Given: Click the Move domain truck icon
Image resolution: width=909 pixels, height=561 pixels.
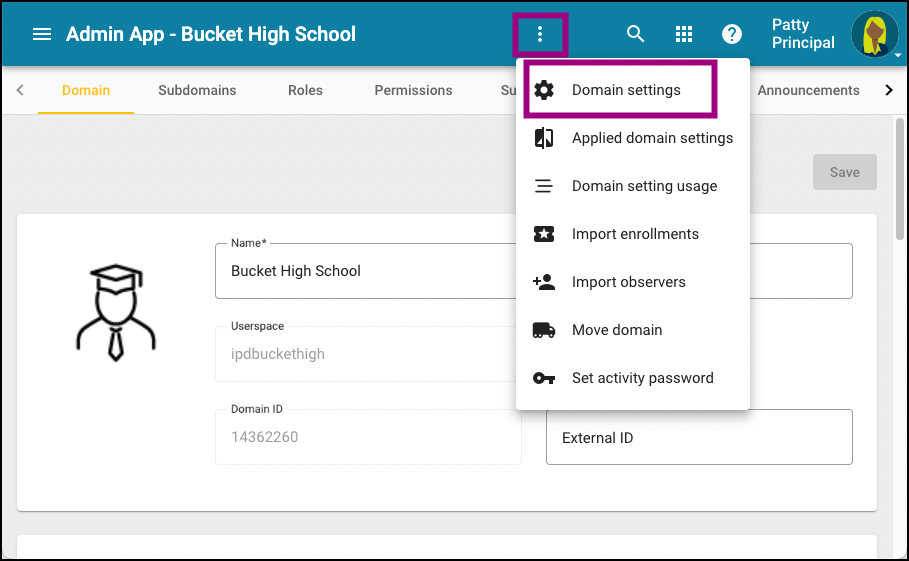Looking at the screenshot, I should tap(544, 330).
